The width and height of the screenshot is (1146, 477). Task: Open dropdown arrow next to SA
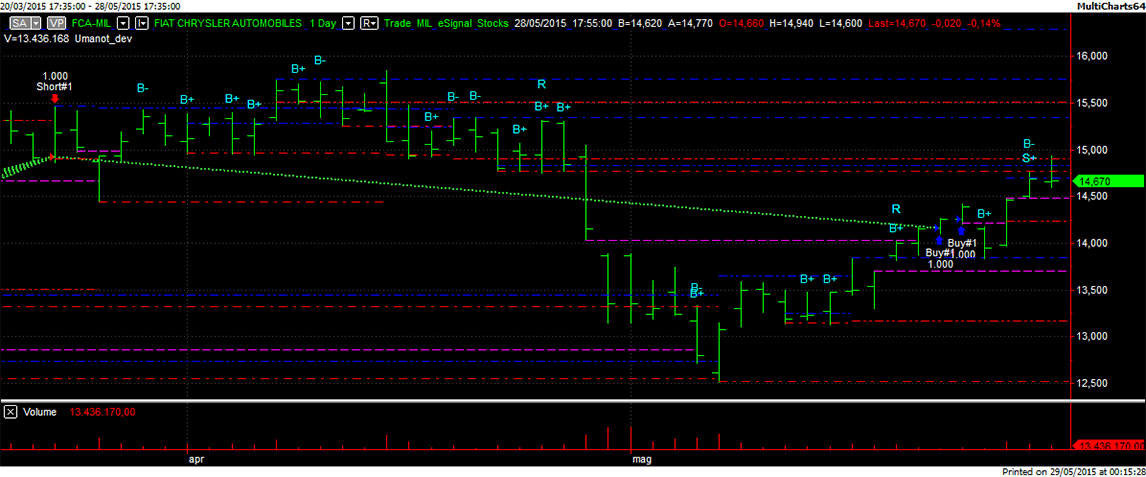point(36,22)
